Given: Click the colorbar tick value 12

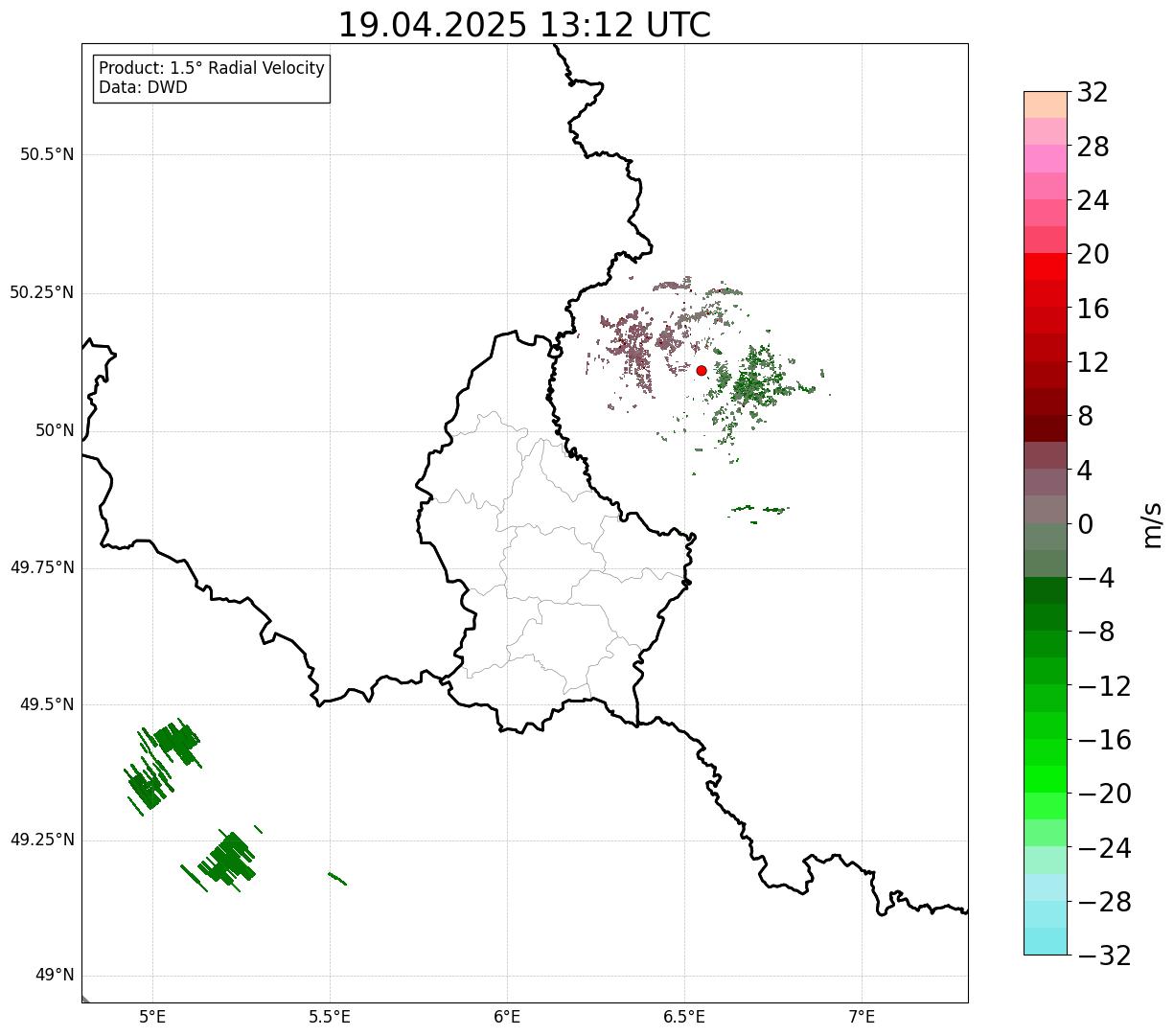Looking at the screenshot, I should point(1093,363).
